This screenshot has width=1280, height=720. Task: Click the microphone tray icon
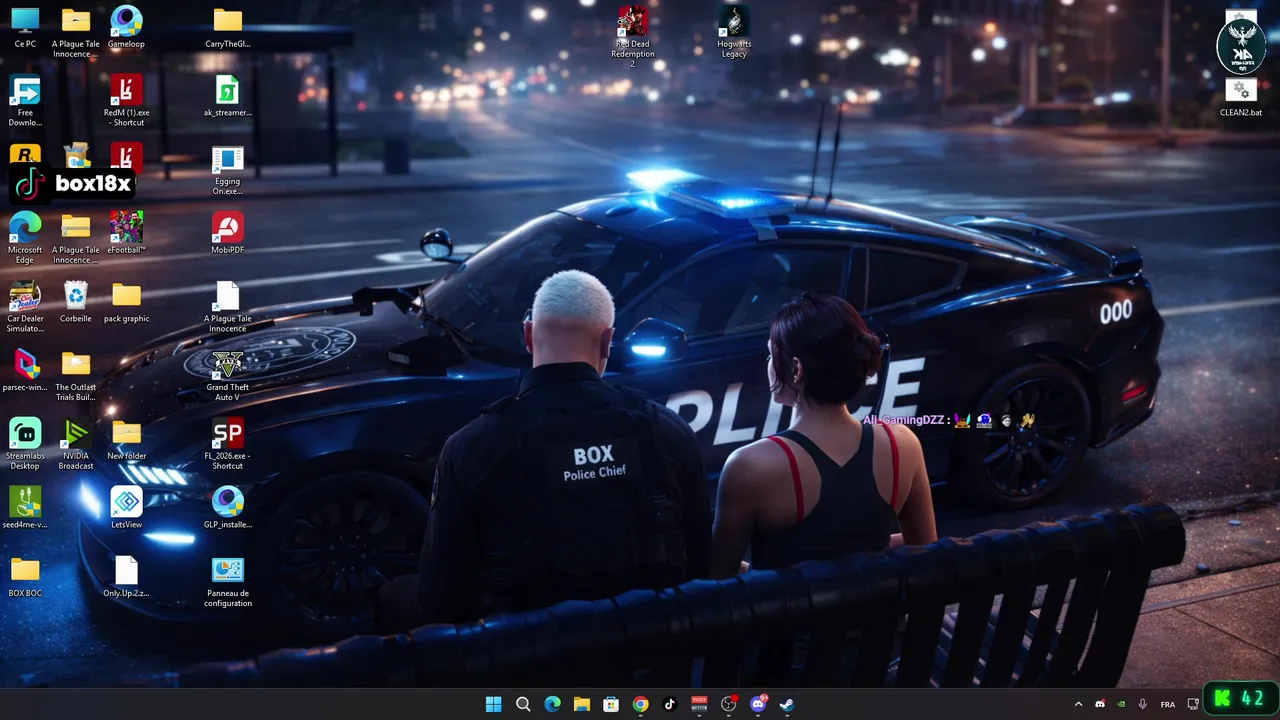click(1142, 704)
